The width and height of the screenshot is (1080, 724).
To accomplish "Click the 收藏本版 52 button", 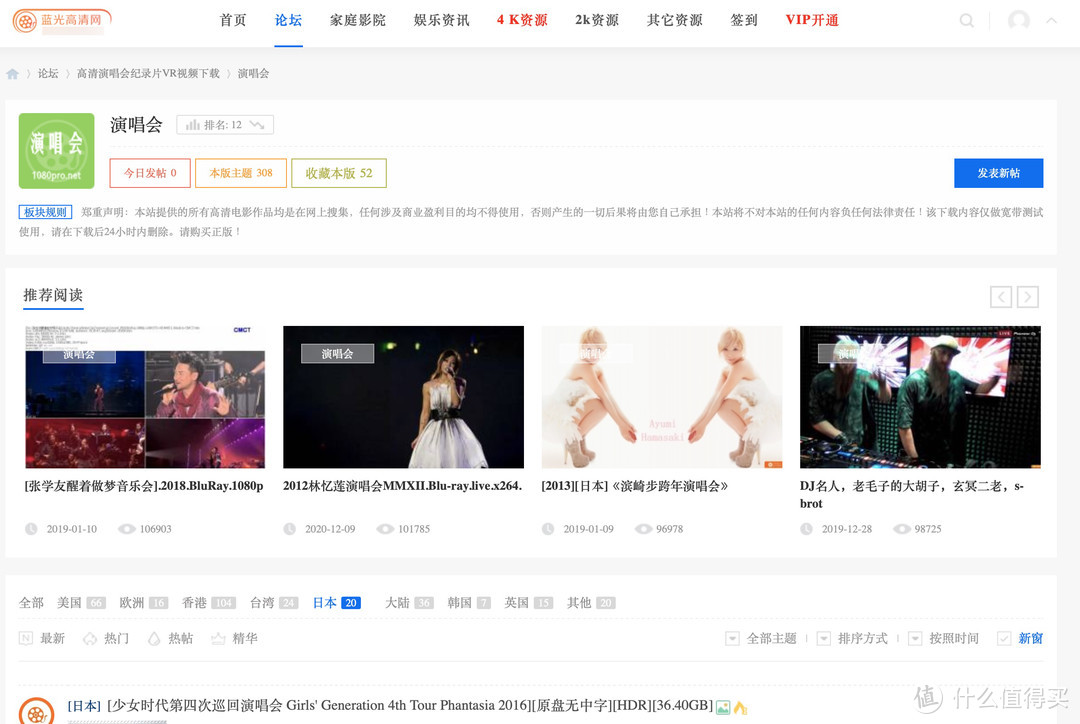I will [x=339, y=173].
